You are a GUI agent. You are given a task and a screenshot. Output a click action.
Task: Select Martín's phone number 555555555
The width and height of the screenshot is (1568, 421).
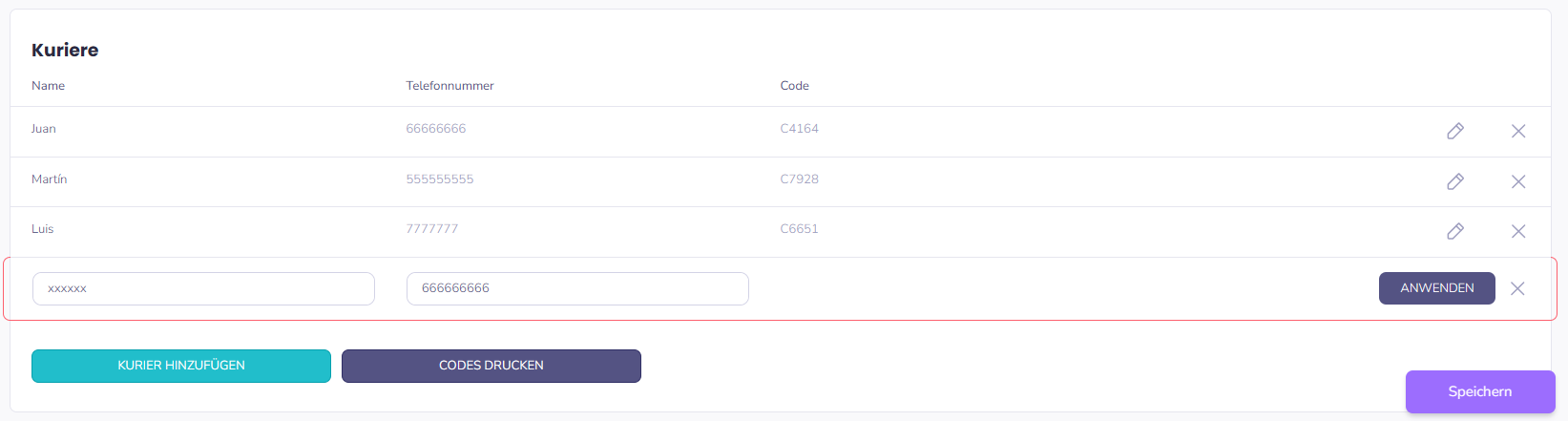[x=439, y=179]
